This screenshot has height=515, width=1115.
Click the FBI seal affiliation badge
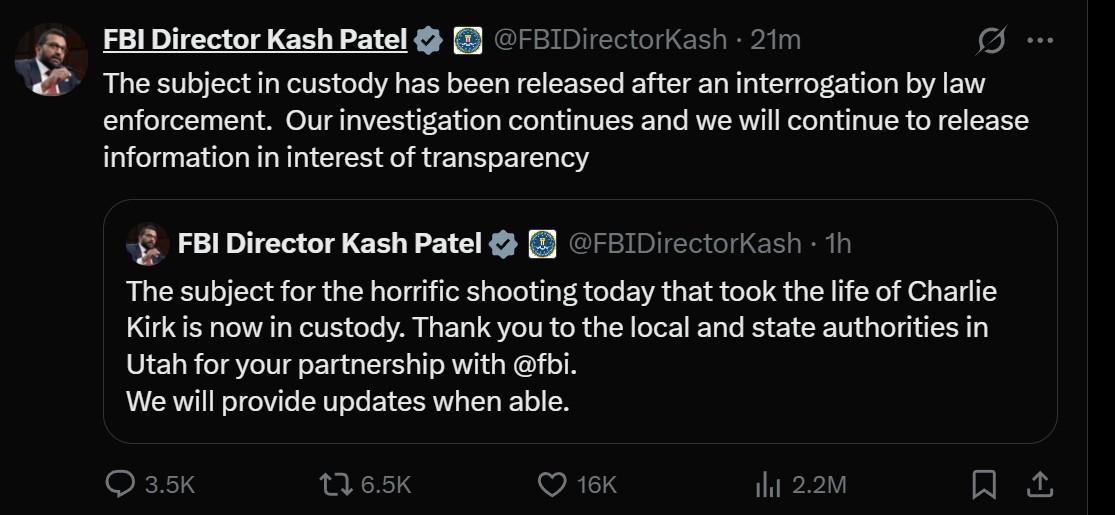(x=468, y=40)
